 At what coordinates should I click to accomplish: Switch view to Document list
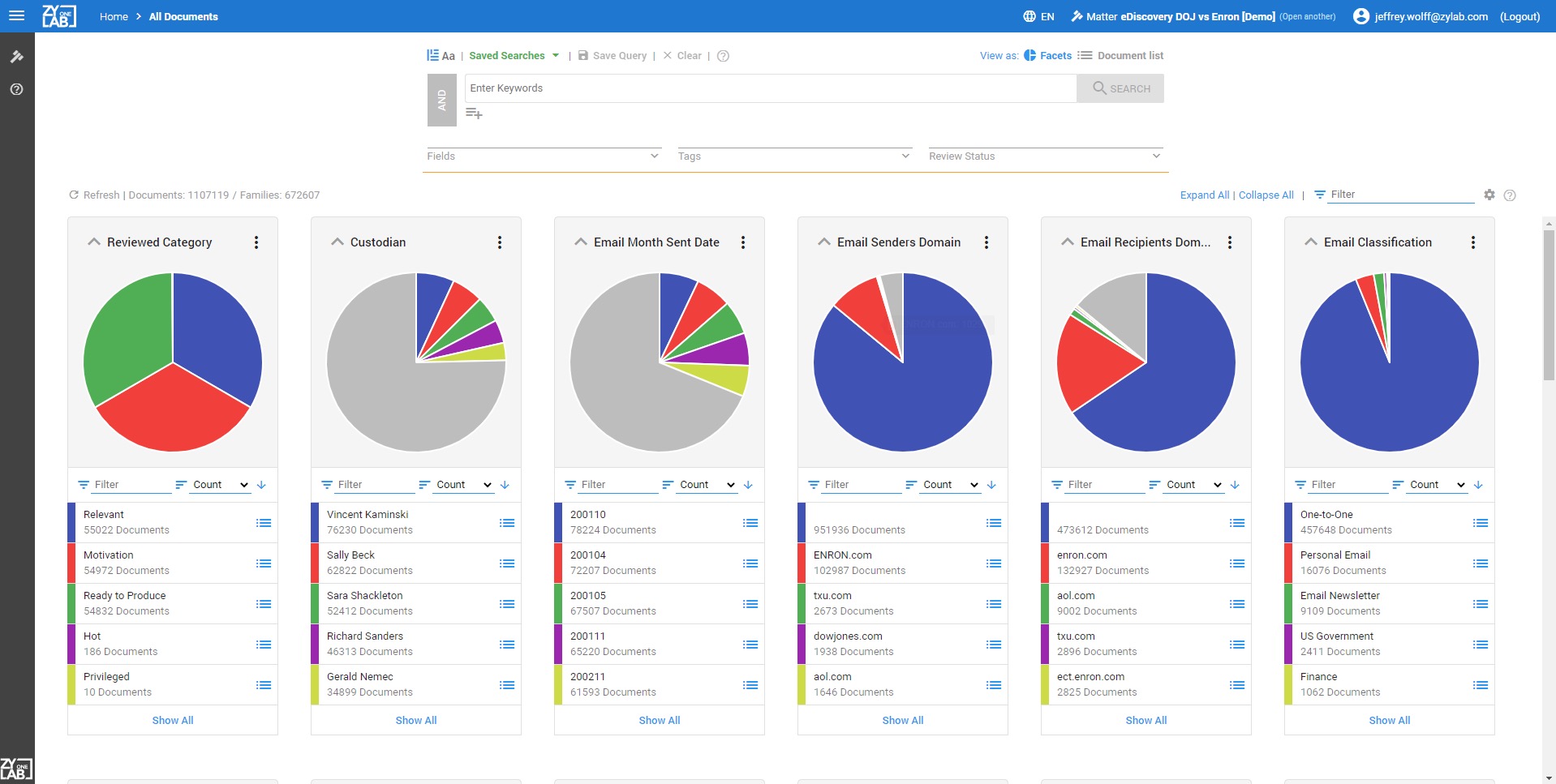point(1121,56)
